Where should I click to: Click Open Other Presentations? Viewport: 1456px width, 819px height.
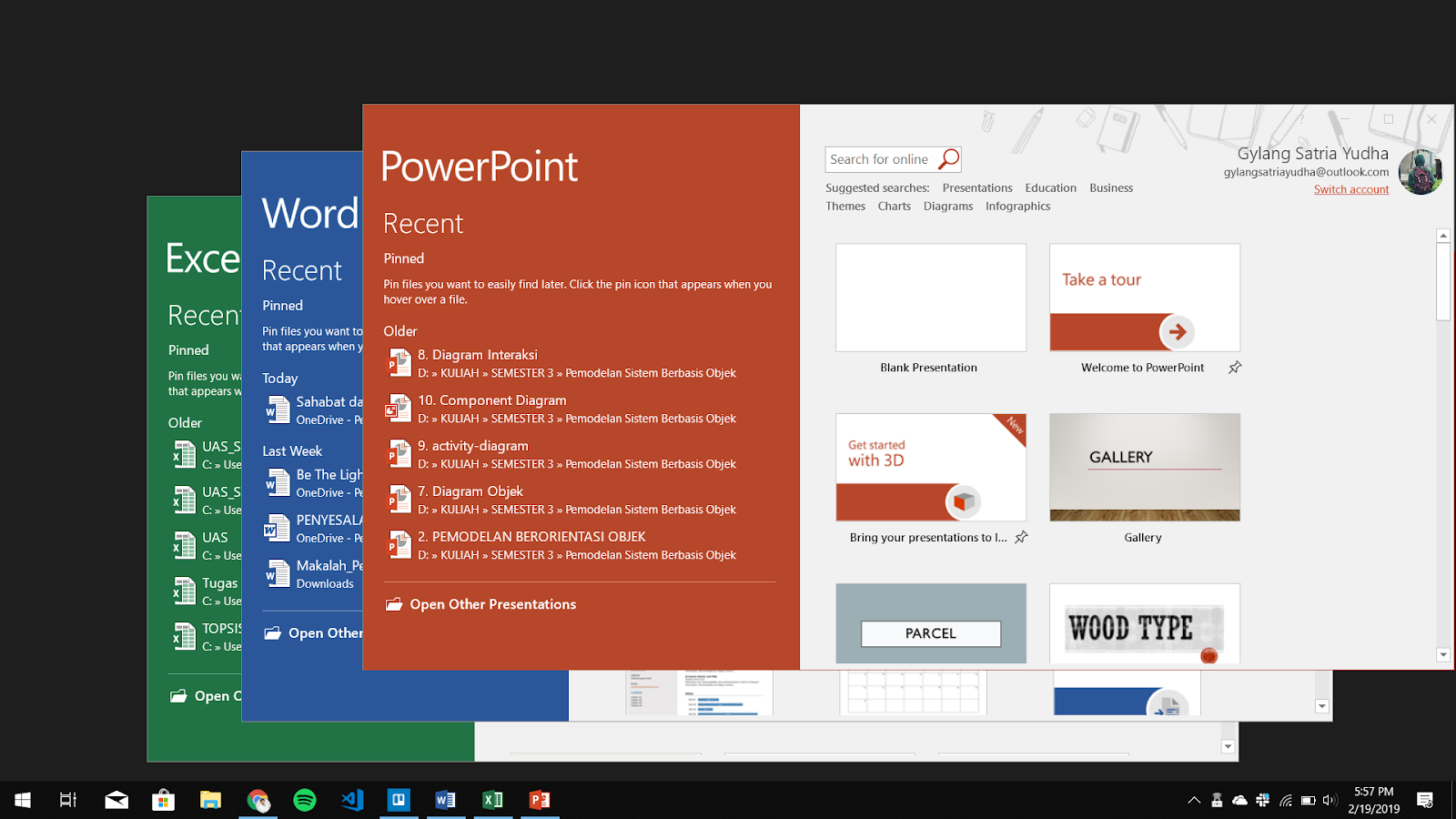click(x=492, y=604)
